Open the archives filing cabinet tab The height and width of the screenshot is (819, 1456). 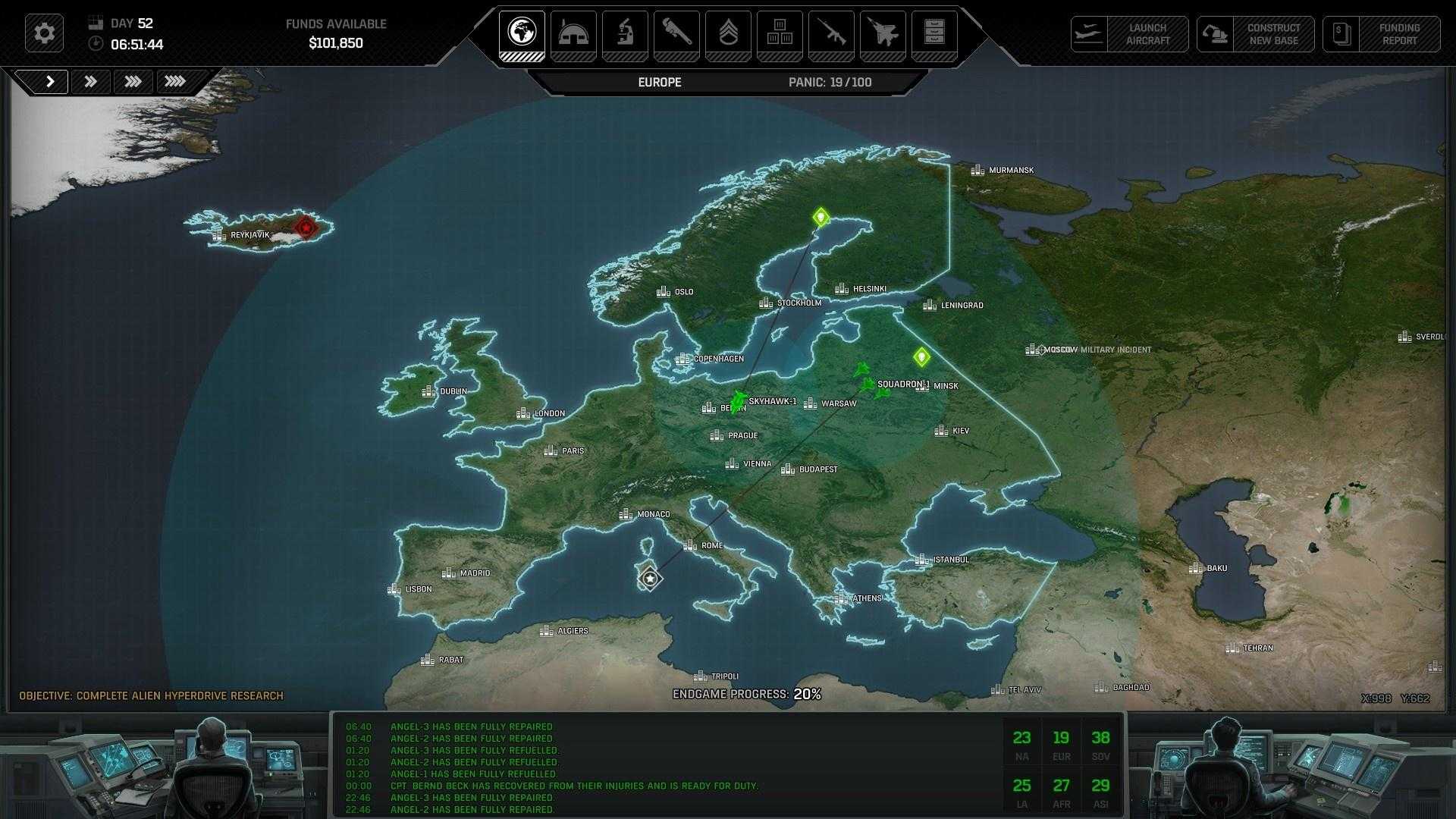pyautogui.click(x=934, y=35)
